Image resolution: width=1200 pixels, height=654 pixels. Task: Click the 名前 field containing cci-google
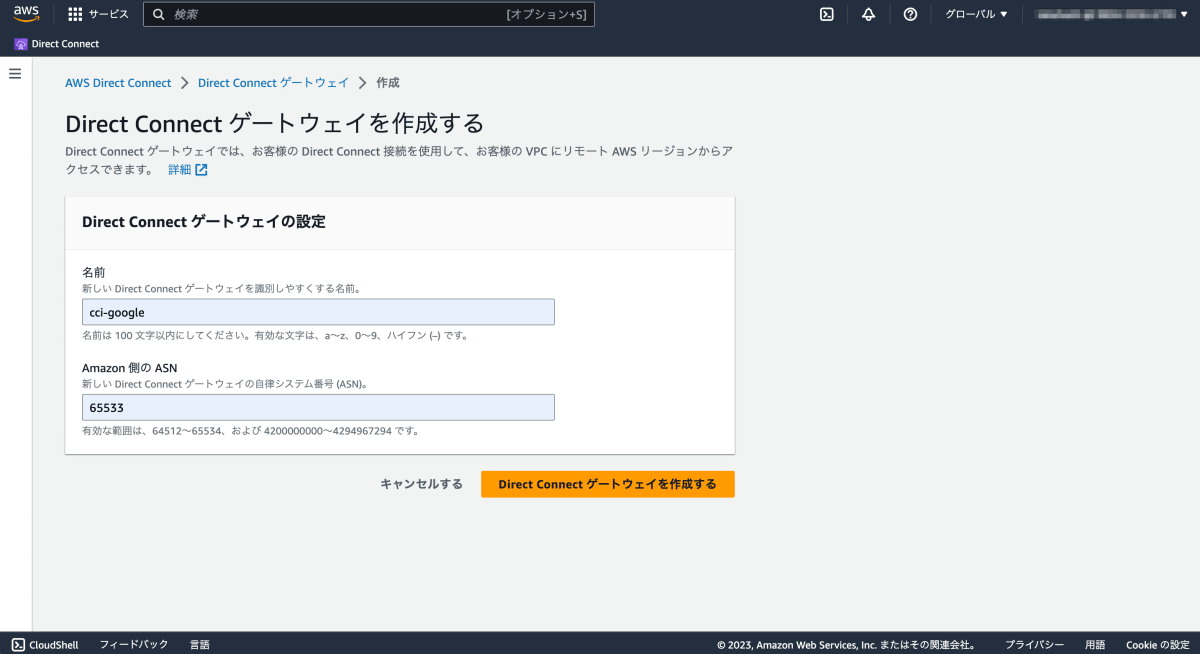318,312
